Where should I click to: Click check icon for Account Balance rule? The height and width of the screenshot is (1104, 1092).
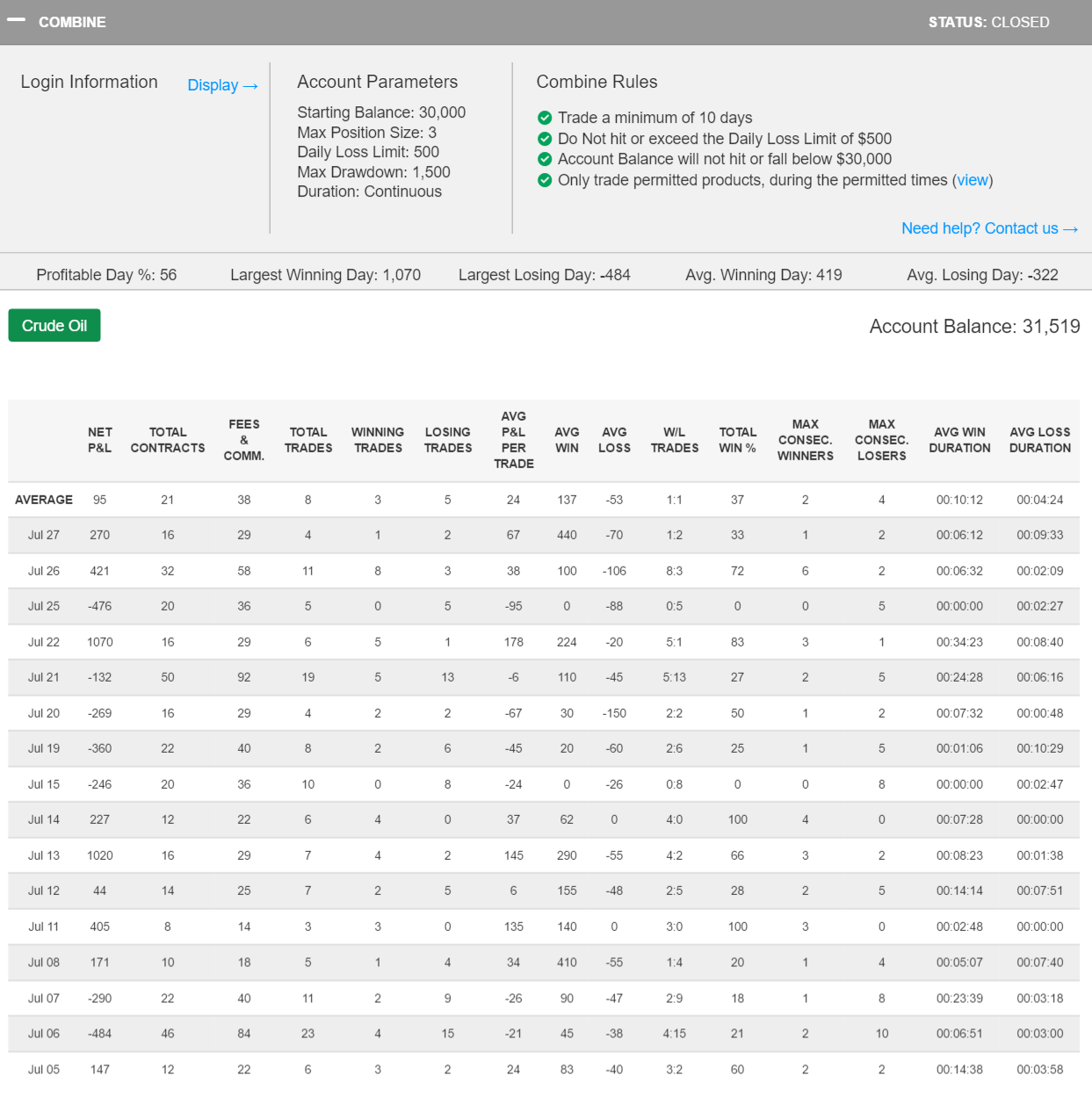(x=545, y=159)
